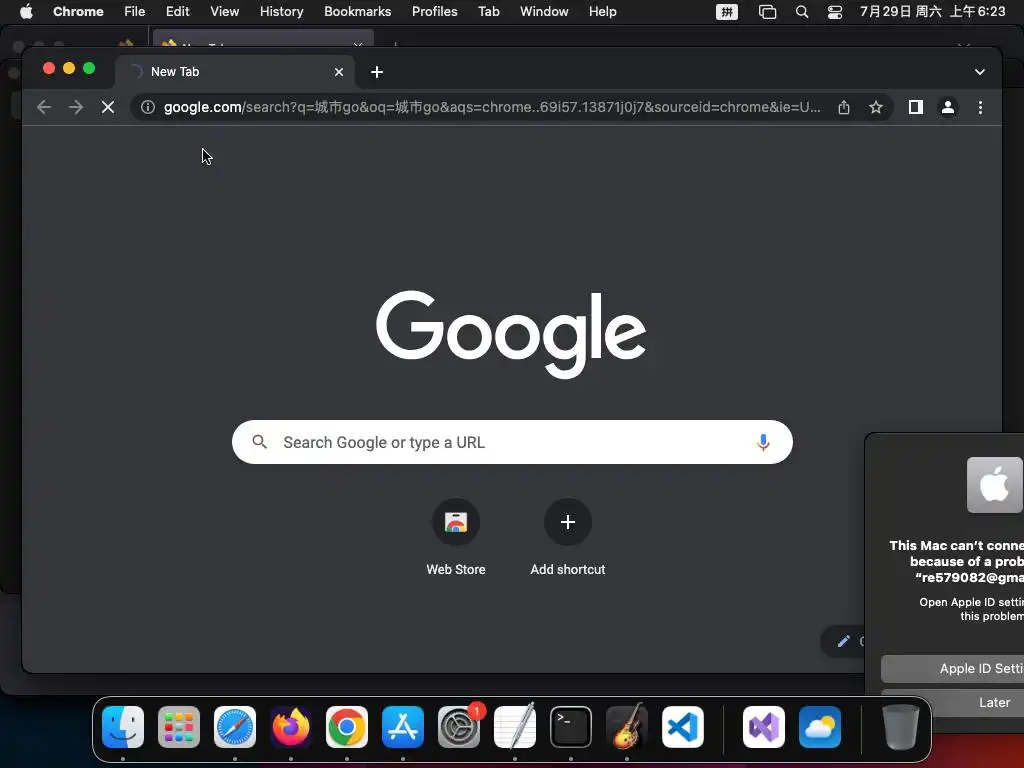This screenshot has width=1024, height=768.
Task: Click the back navigation arrow
Action: (x=44, y=107)
